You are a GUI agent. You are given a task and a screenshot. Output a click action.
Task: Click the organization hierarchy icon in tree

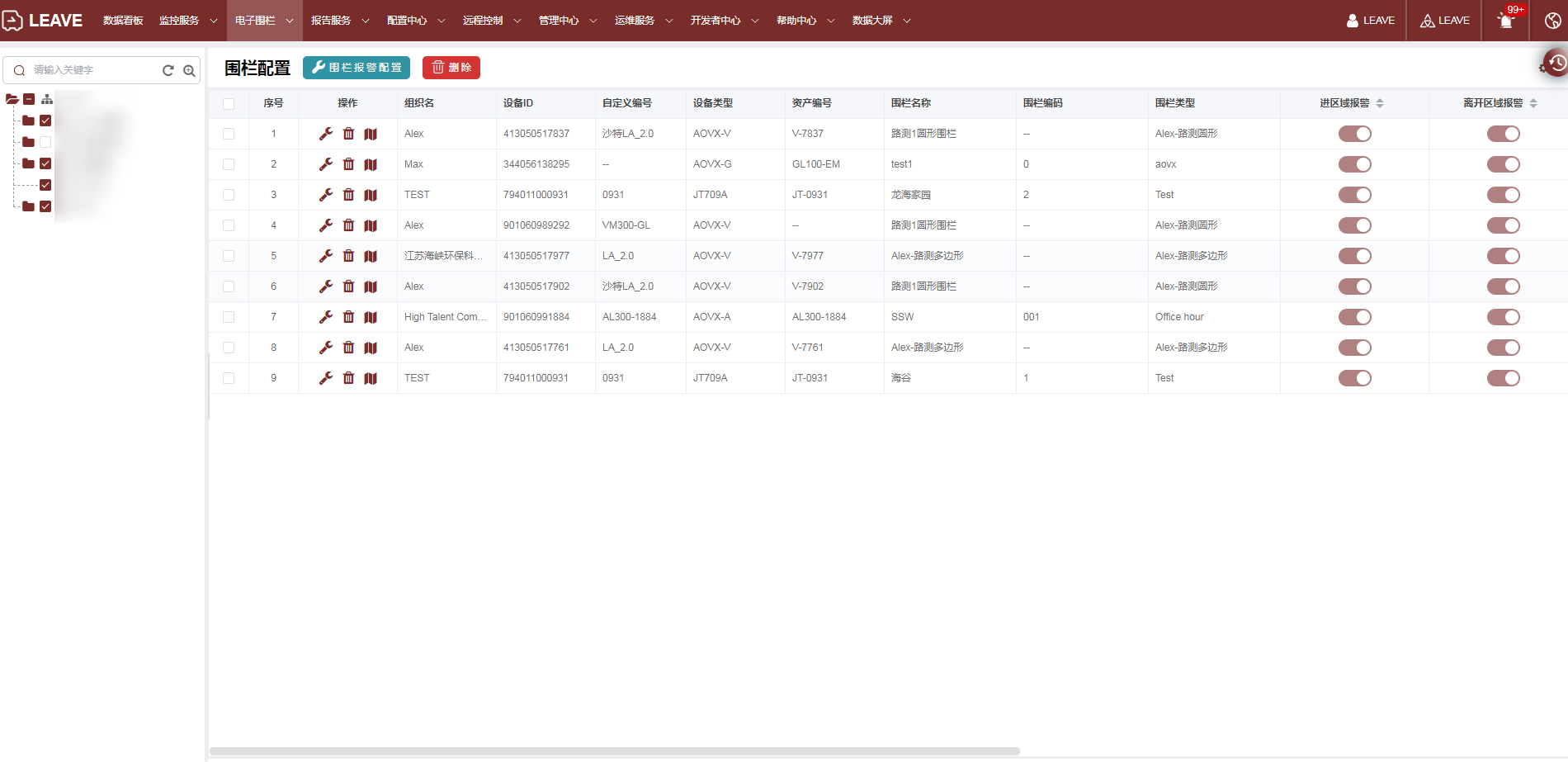point(47,99)
